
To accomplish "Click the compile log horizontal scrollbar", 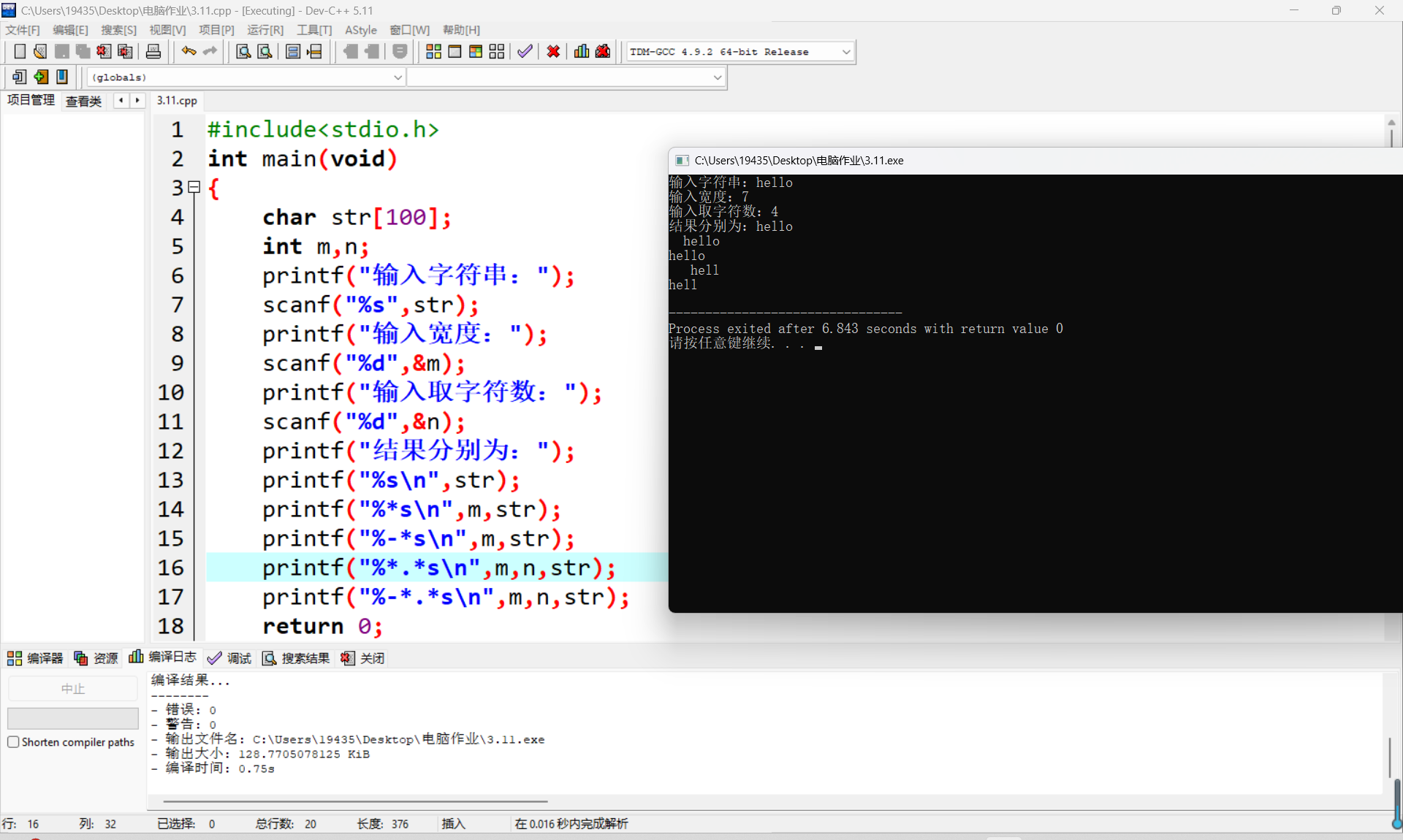I will click(x=355, y=801).
